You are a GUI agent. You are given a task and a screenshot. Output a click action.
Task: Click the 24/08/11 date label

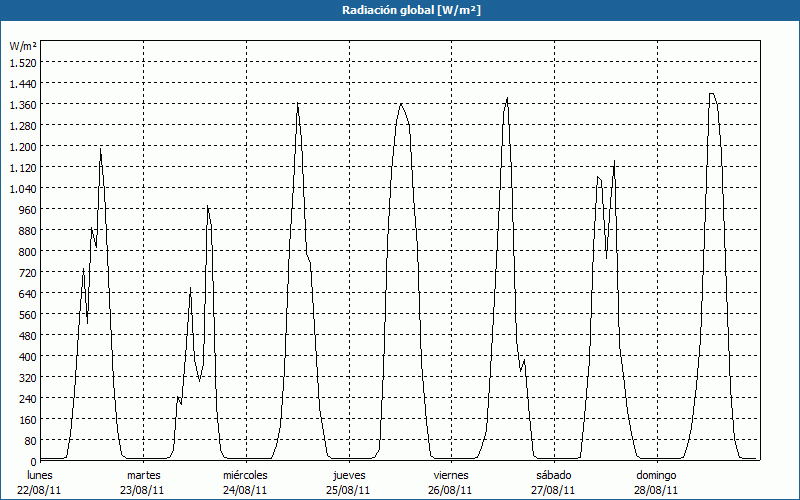click(x=245, y=490)
